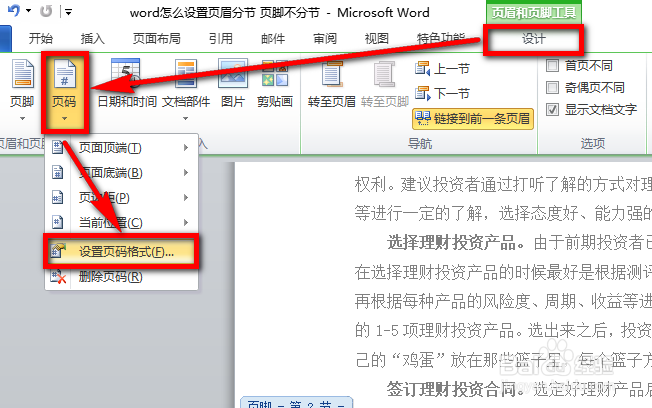Uncheck 显示文档文字 checkbox
This screenshot has width=652, height=408.
pos(552,110)
